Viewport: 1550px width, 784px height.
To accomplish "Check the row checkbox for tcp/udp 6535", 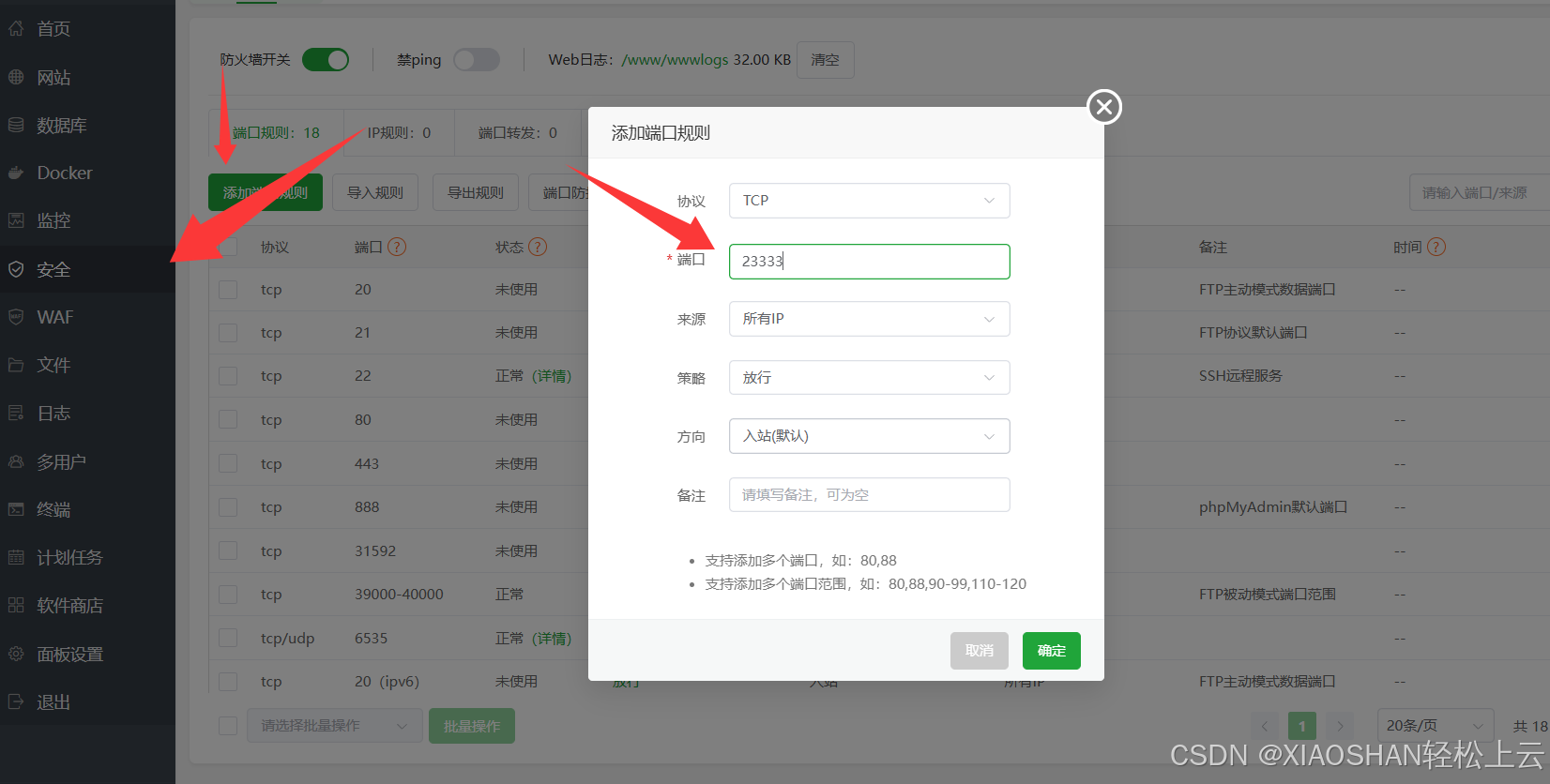I will 228,639.
